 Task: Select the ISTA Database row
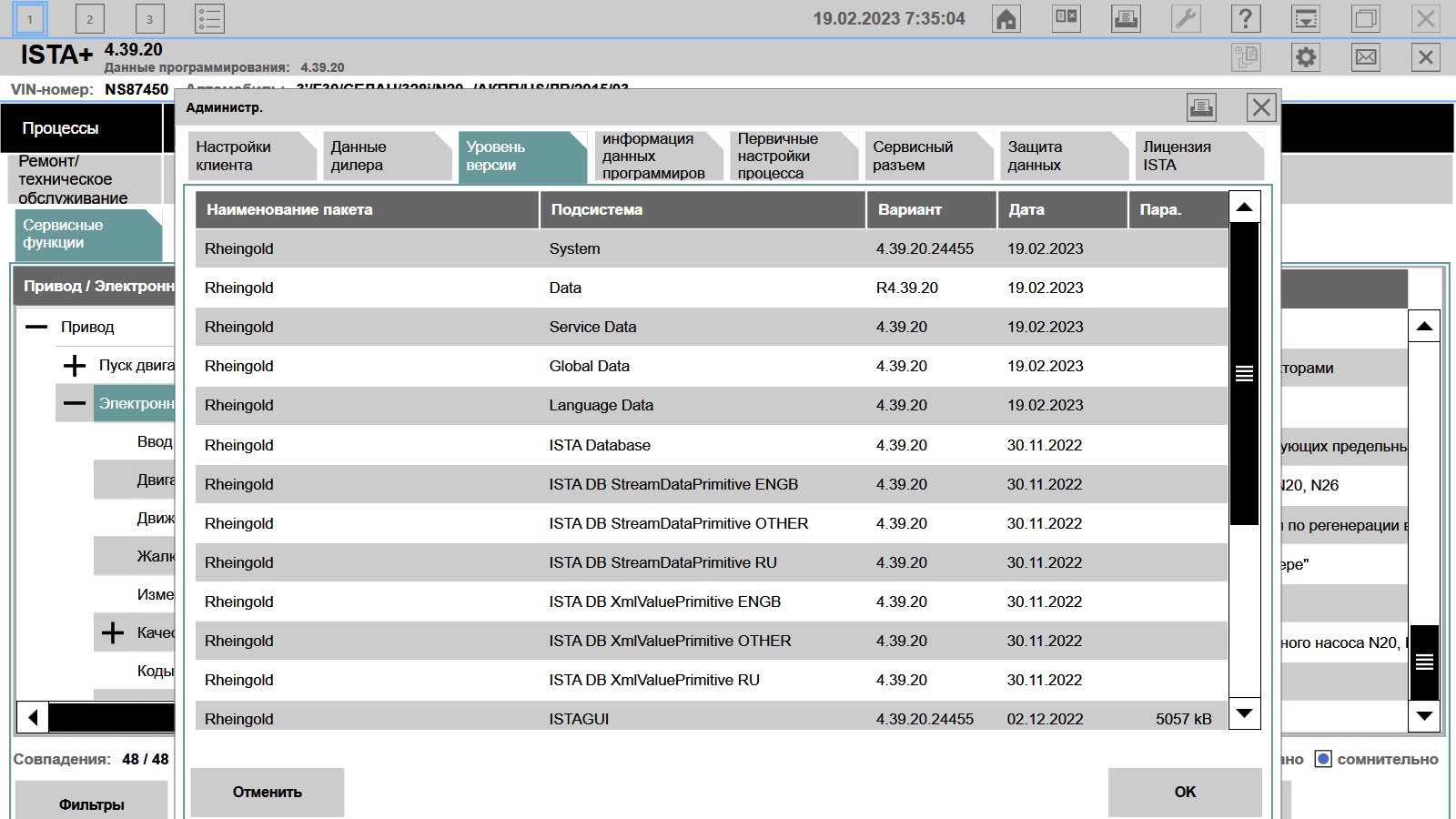[712, 445]
